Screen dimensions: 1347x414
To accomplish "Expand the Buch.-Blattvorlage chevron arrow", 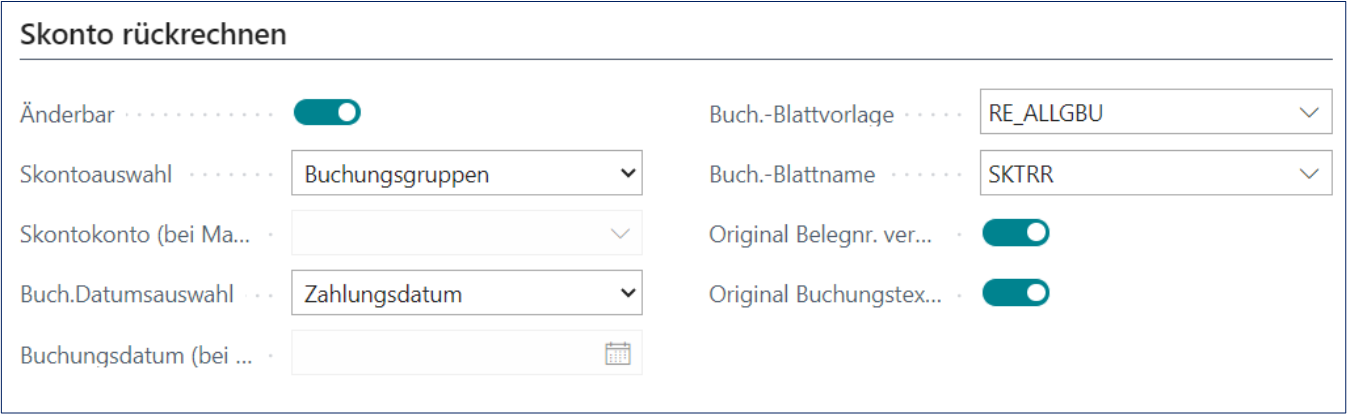I will click(1309, 114).
